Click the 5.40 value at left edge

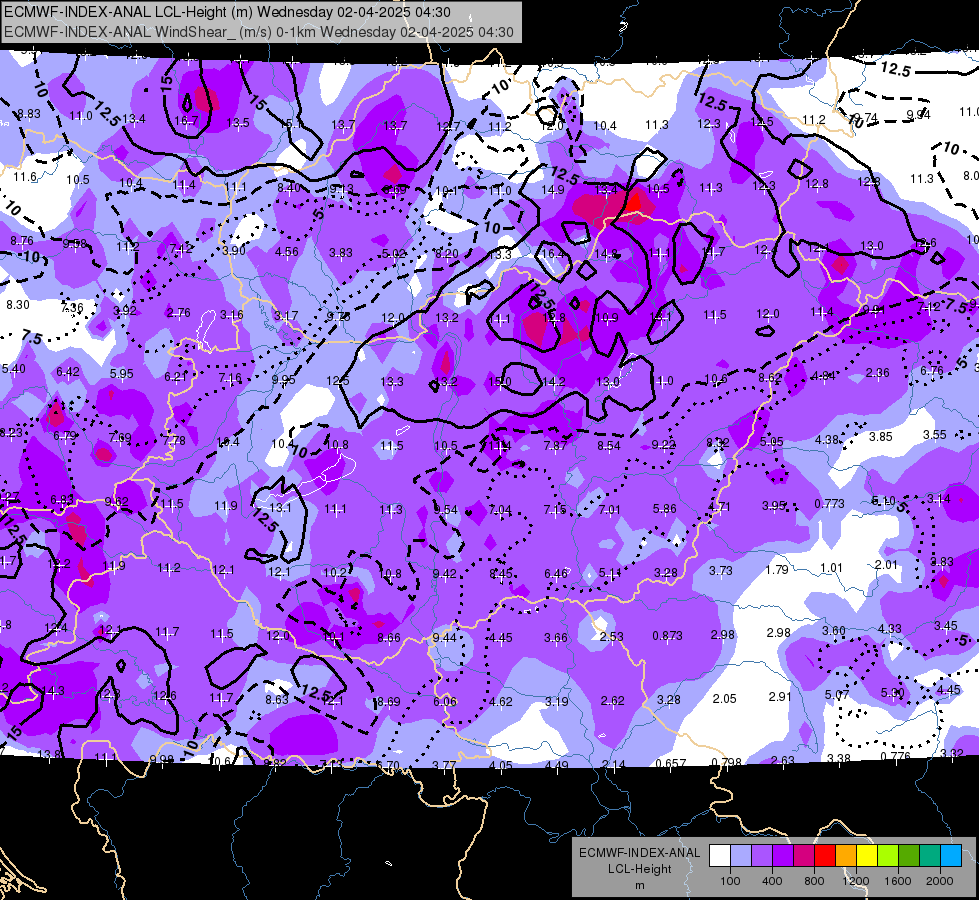(14, 369)
